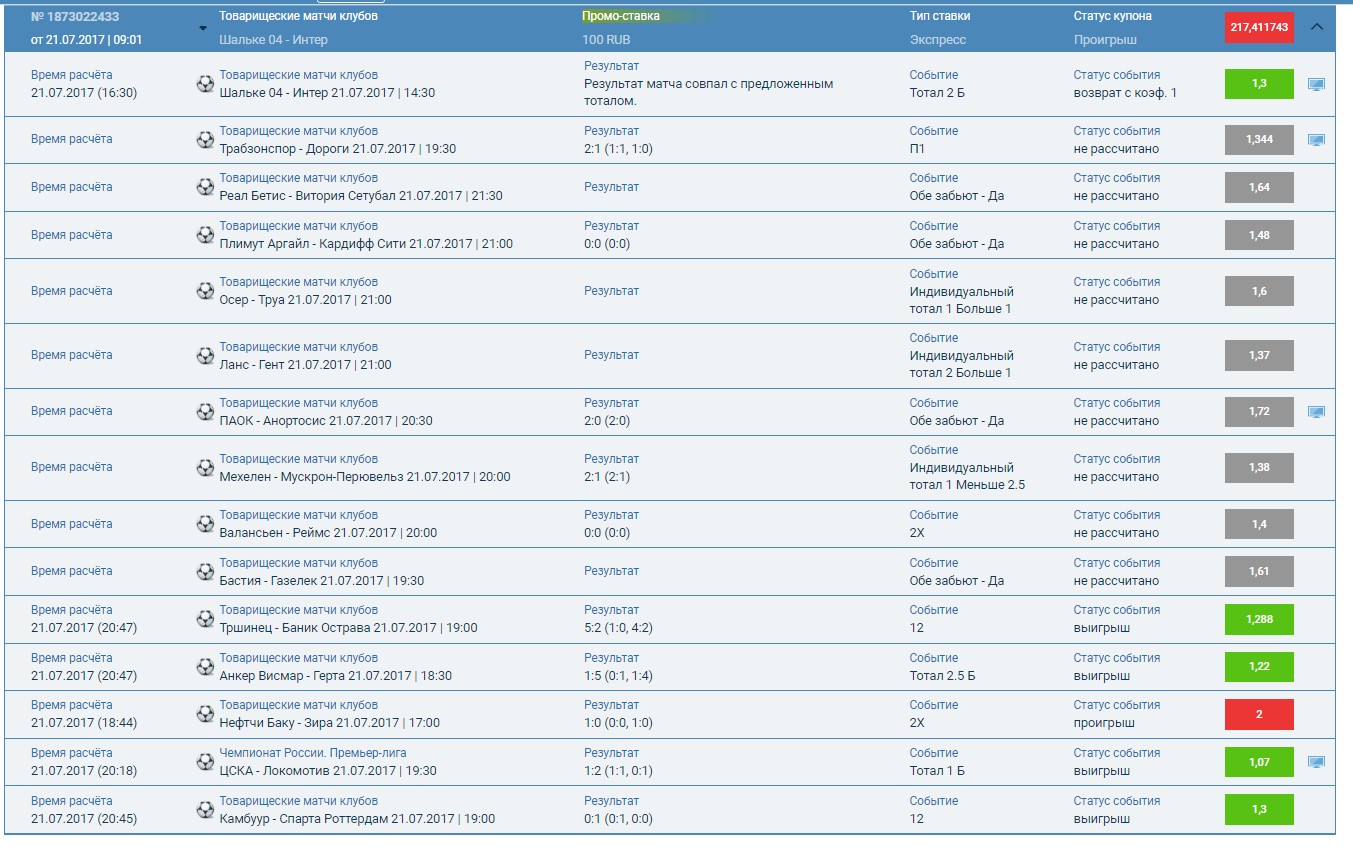Viewport: 1353px width, 848px height.
Task: Open monitor icon for ЦСКА - Локомотив row
Action: click(1316, 762)
